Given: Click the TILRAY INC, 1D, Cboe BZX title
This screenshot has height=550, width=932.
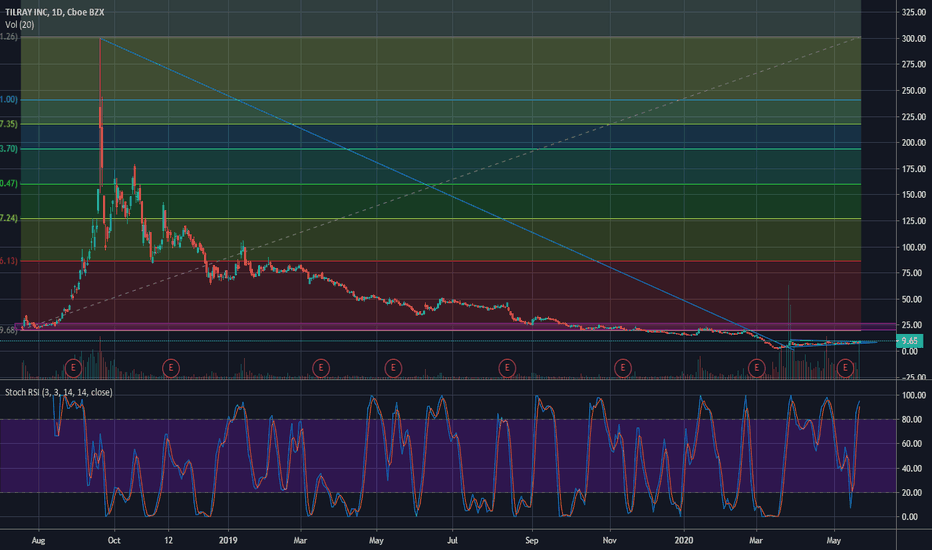Looking at the screenshot, I should coord(55,12).
